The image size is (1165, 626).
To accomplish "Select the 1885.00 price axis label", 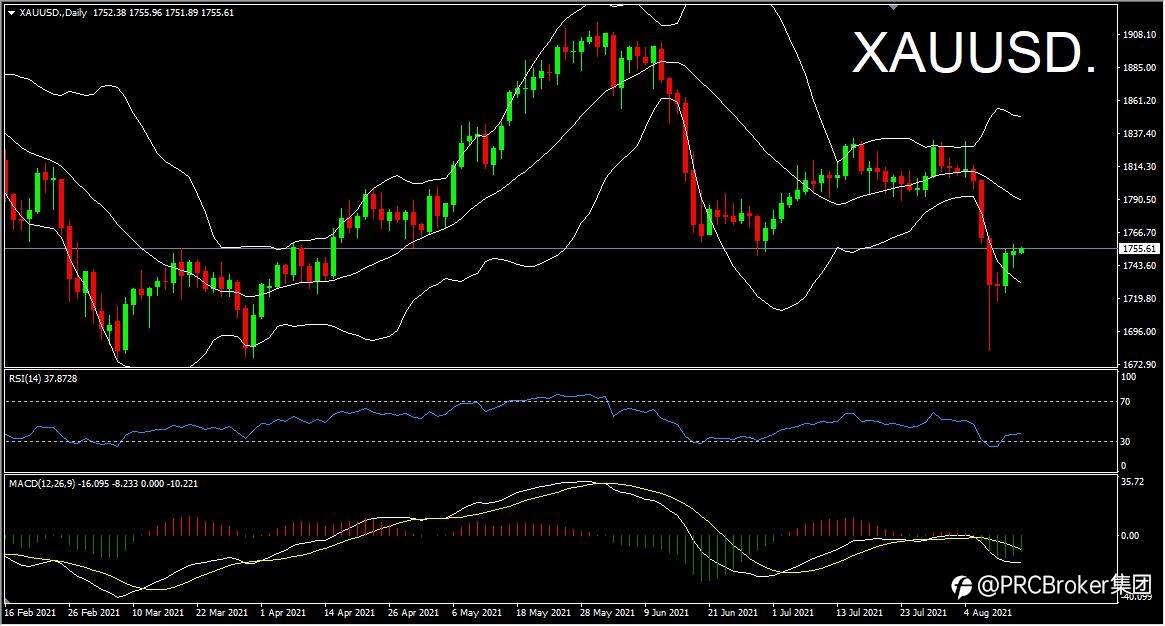I will point(1139,68).
